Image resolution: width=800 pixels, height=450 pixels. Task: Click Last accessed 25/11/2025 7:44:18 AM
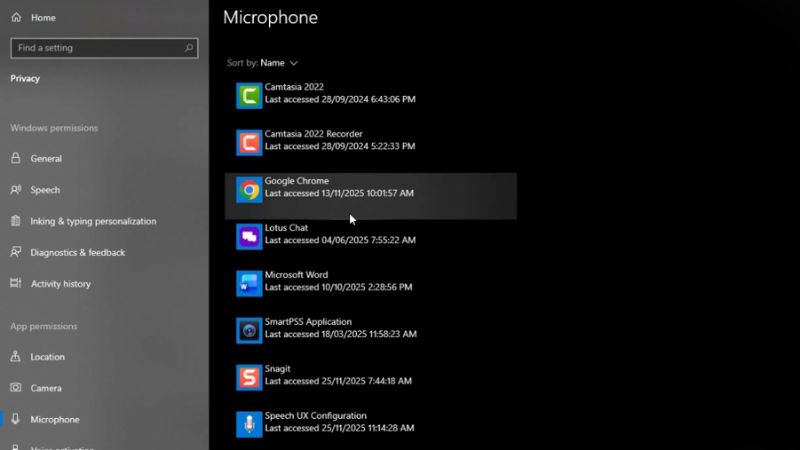[338, 381]
